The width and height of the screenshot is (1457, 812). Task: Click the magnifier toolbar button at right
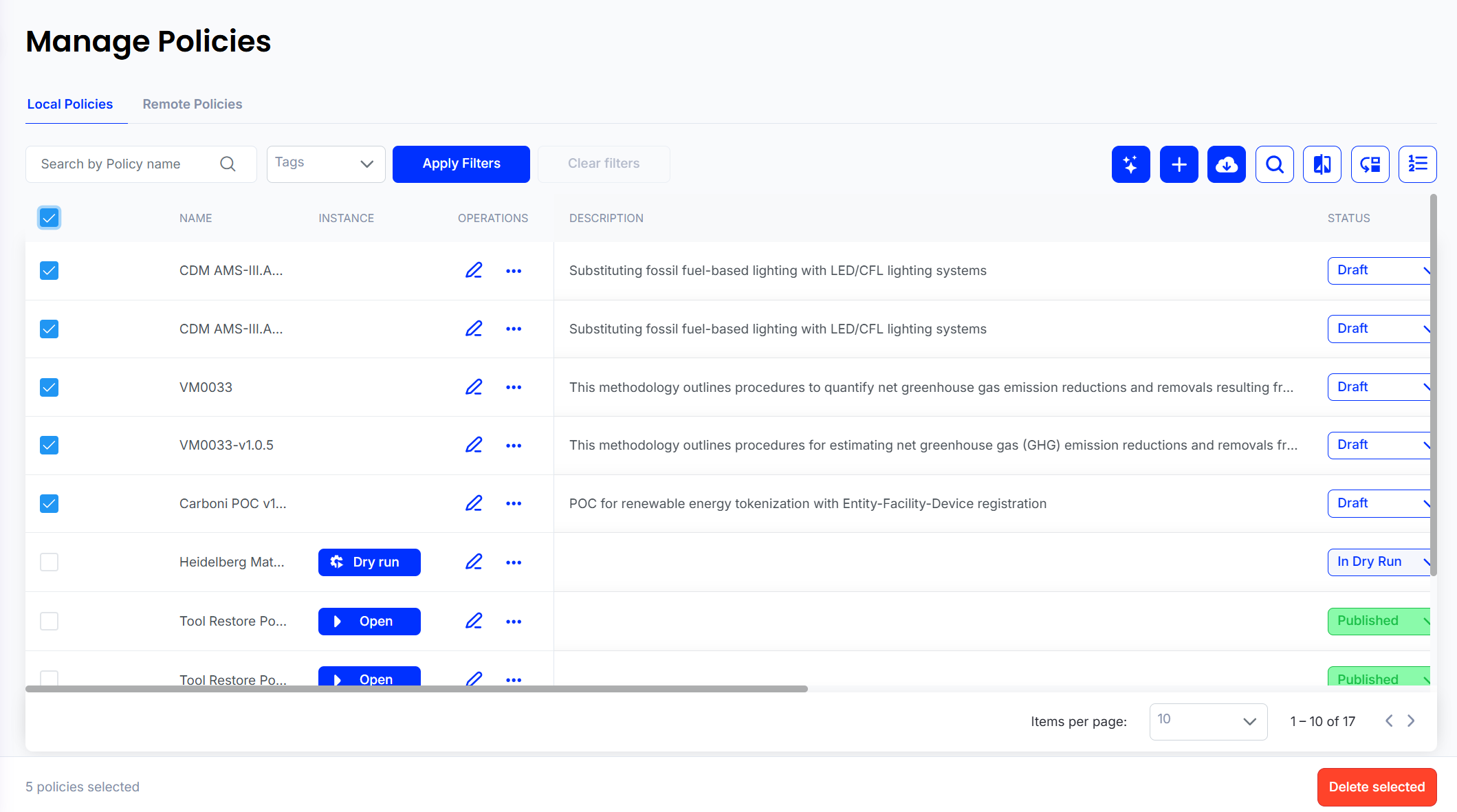coord(1274,164)
